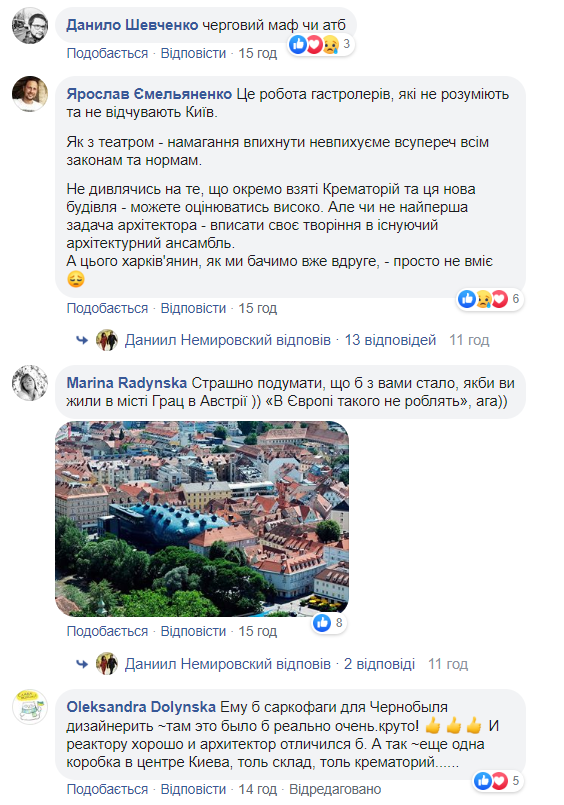Click reply arrow under Marina Radynska's comment
The width and height of the screenshot is (564, 805).
(82, 664)
